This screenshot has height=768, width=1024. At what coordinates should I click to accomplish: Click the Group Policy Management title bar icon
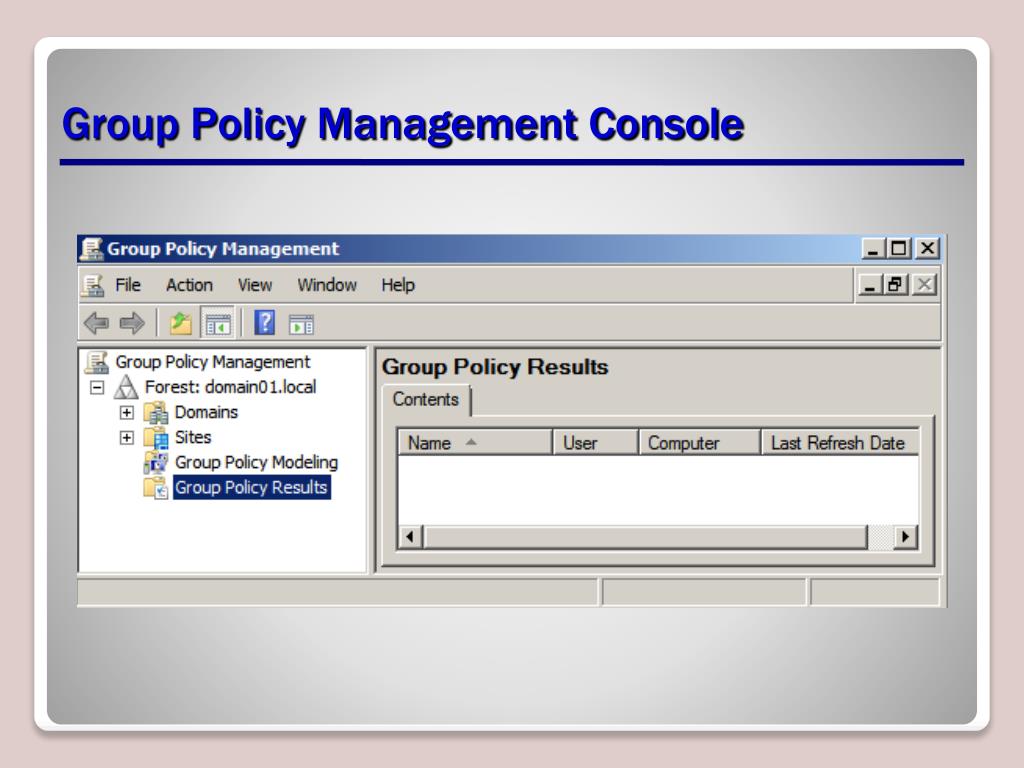pos(92,249)
